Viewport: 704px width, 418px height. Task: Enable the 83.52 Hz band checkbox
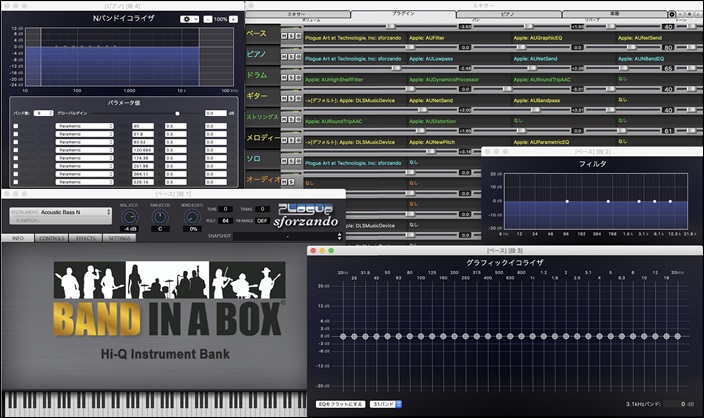tap(16, 142)
